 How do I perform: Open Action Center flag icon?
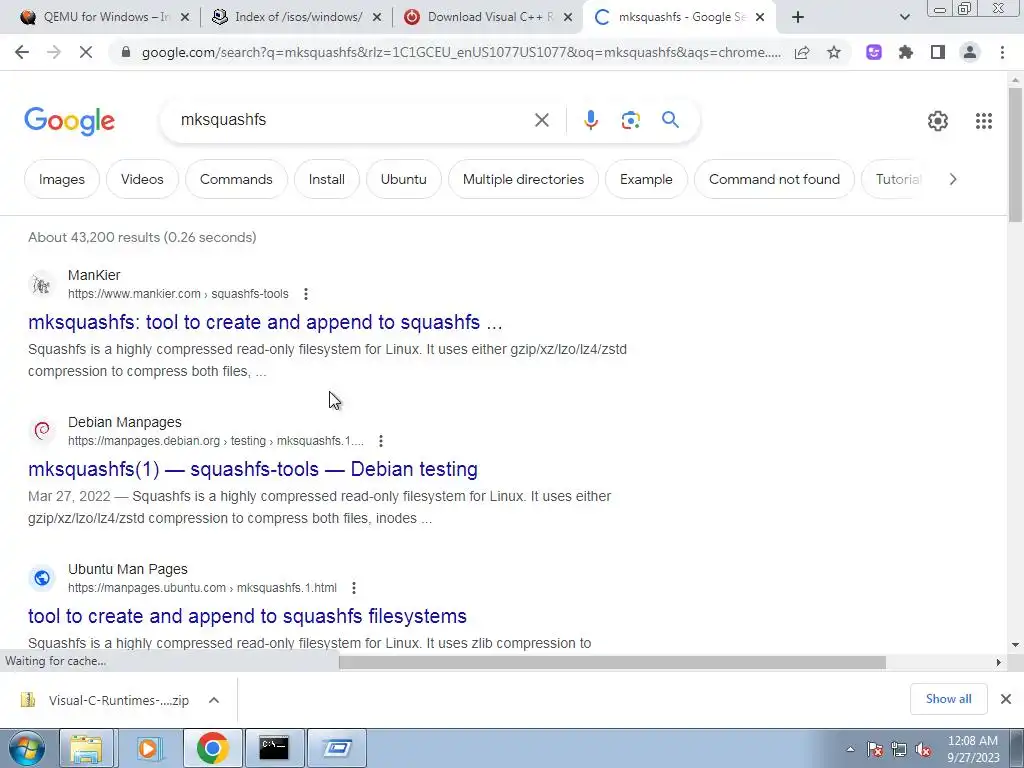(874, 750)
